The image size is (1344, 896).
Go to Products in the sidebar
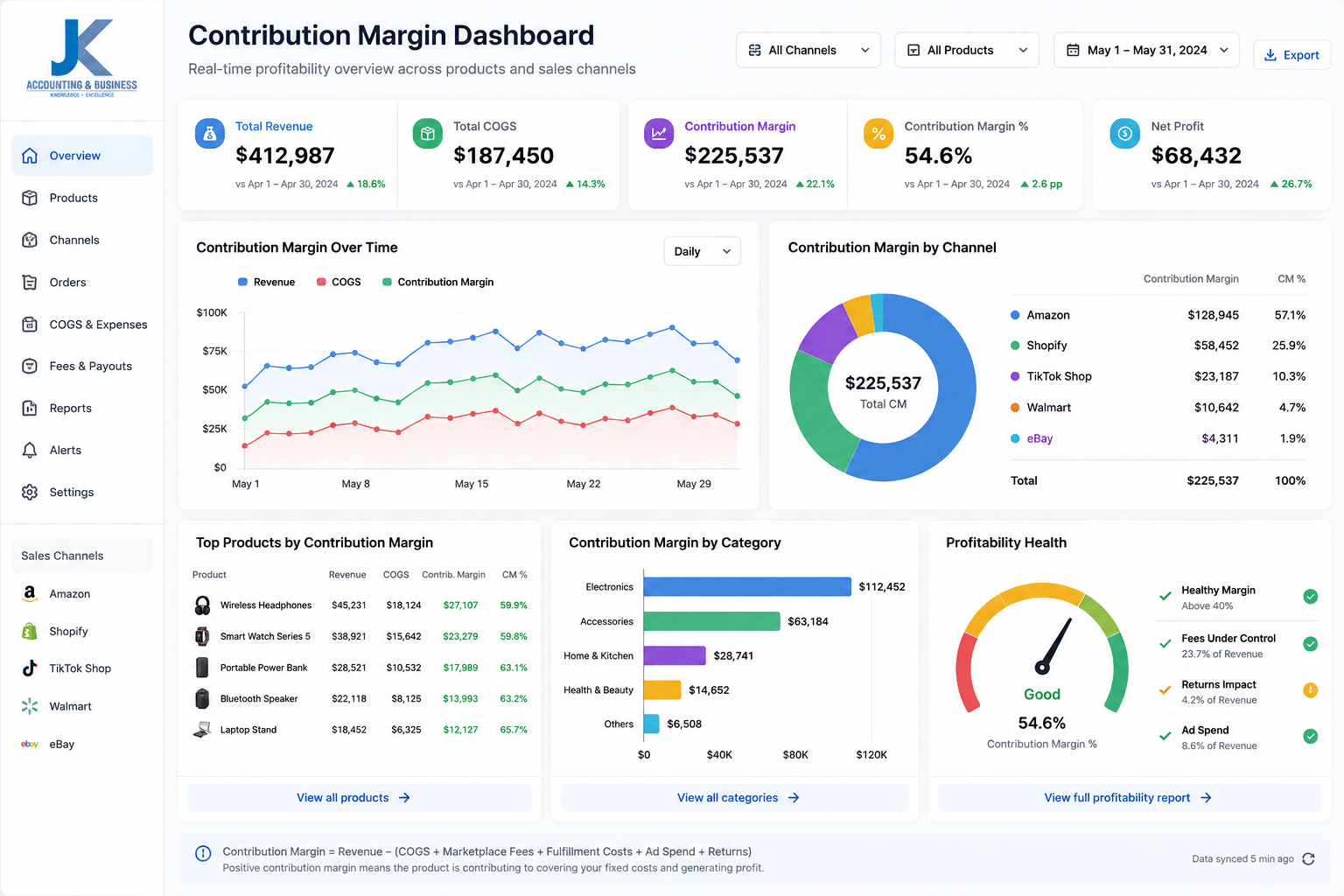click(82, 198)
